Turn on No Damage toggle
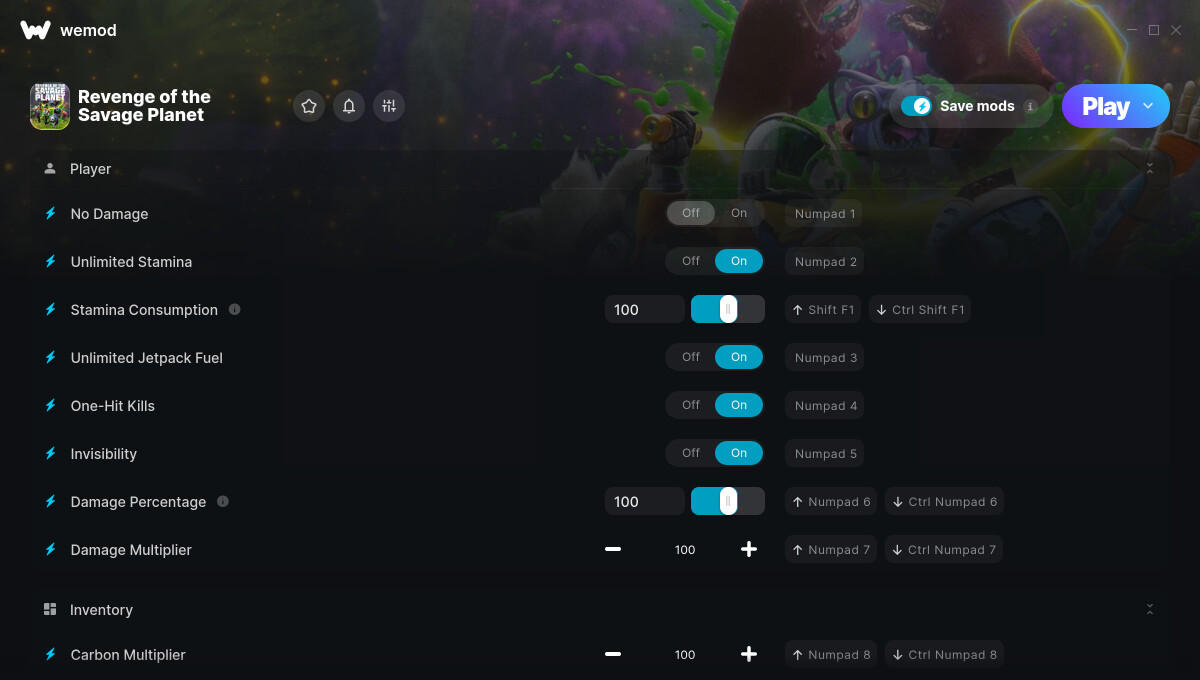This screenshot has height=680, width=1200. click(739, 213)
